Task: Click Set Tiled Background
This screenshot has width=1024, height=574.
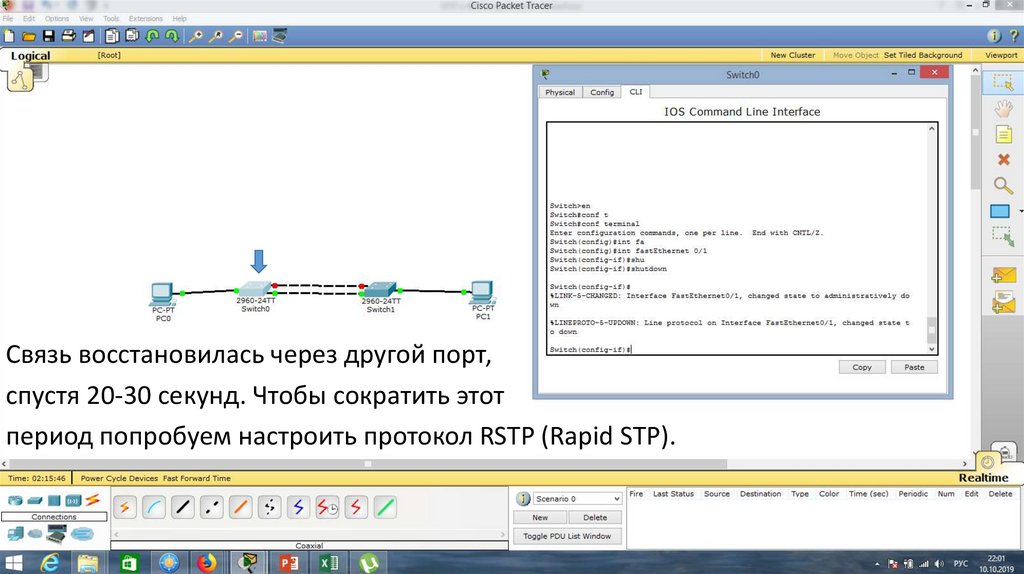Action: click(x=923, y=56)
